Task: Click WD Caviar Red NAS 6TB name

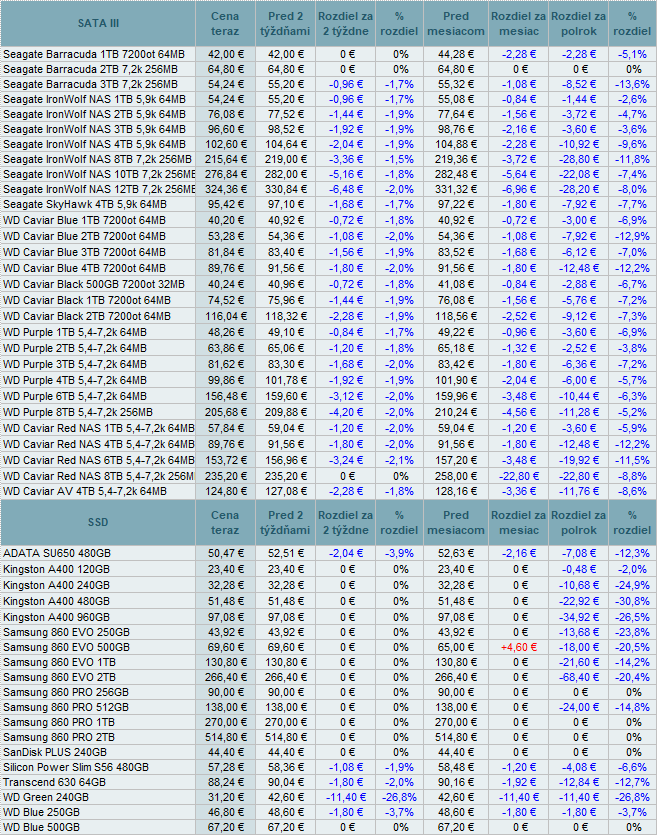Action: (98, 460)
